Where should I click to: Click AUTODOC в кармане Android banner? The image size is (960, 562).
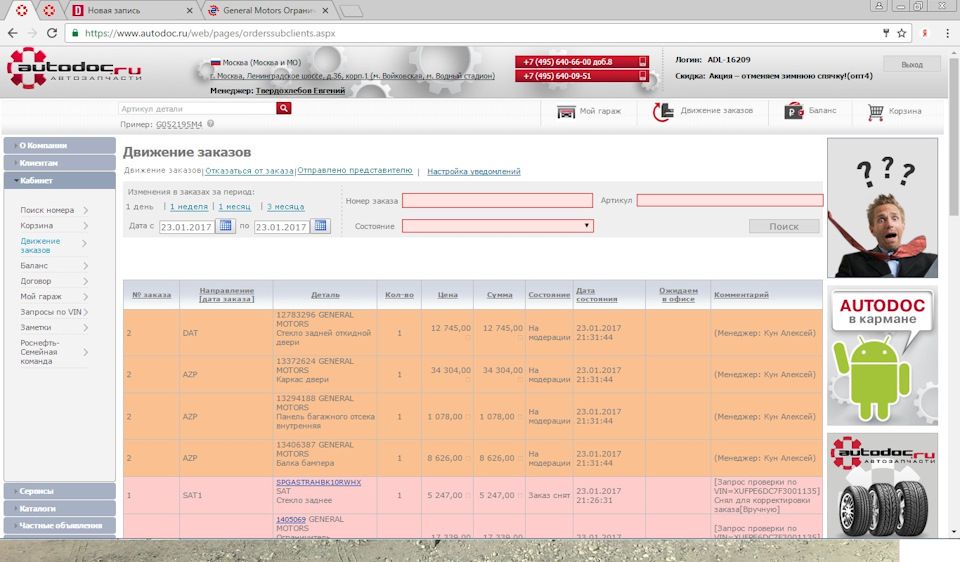click(882, 356)
